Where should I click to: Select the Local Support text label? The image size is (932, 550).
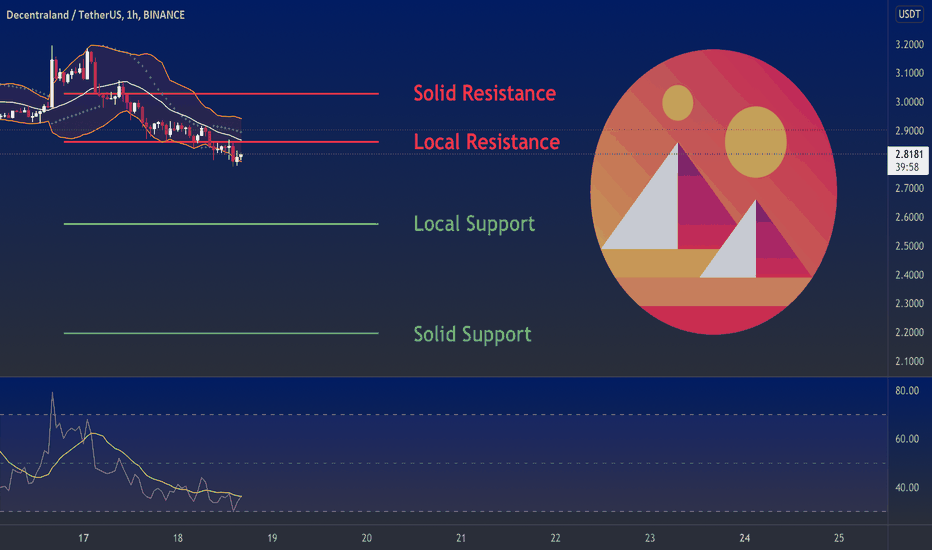pos(474,224)
